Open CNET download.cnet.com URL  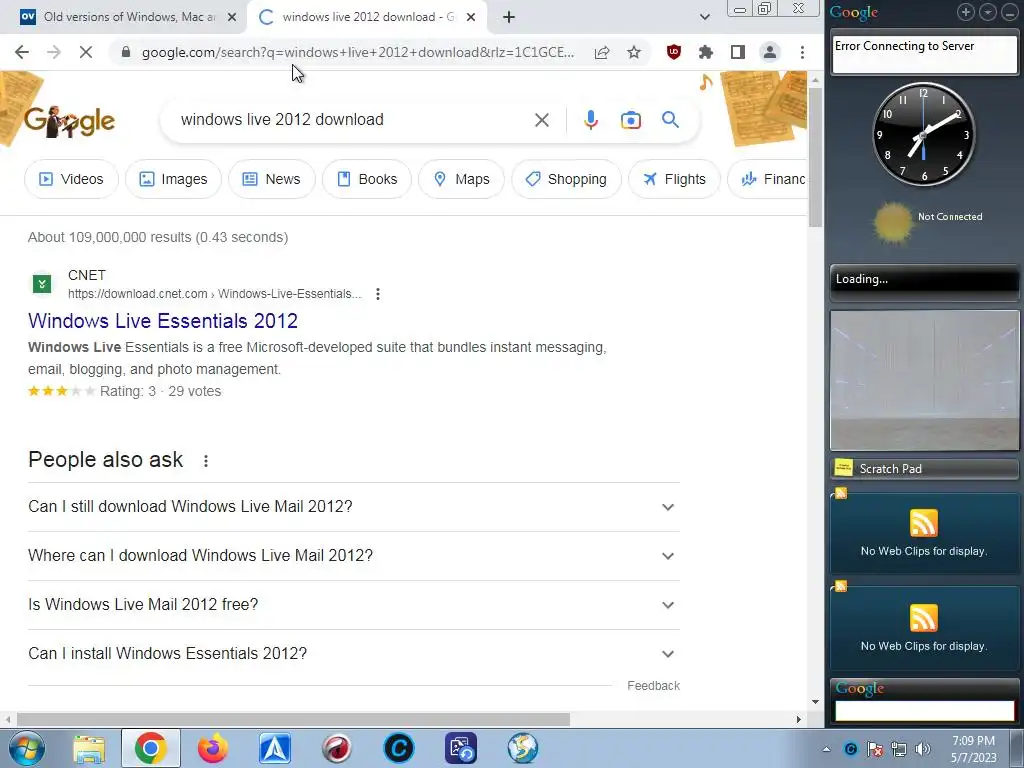[x=214, y=294]
